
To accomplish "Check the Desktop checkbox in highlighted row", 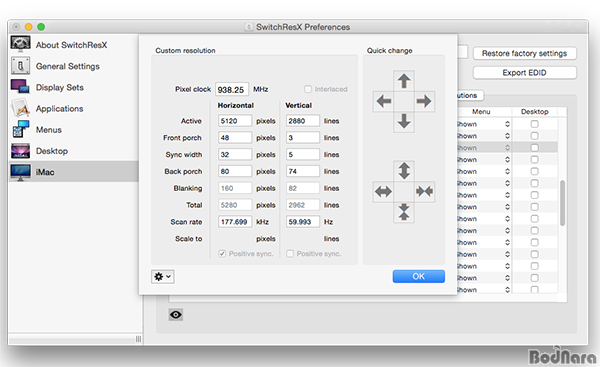I will click(x=535, y=148).
